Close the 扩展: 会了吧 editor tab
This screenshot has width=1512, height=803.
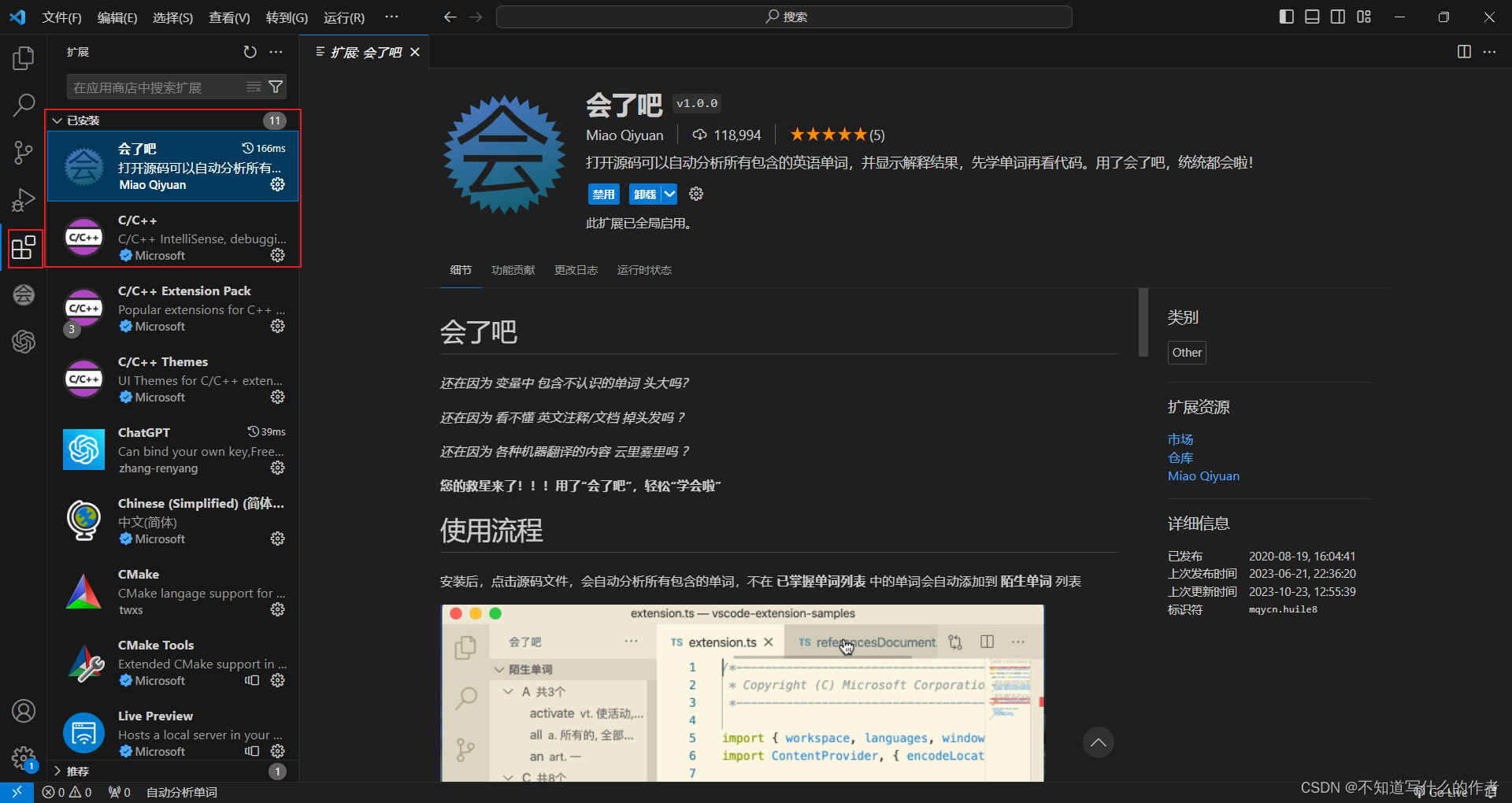tap(415, 52)
